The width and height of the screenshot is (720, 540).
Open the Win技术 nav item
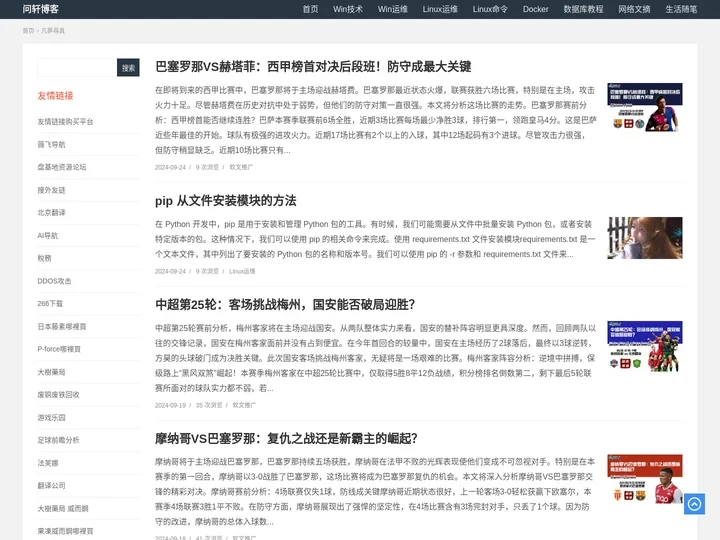tap(348, 9)
